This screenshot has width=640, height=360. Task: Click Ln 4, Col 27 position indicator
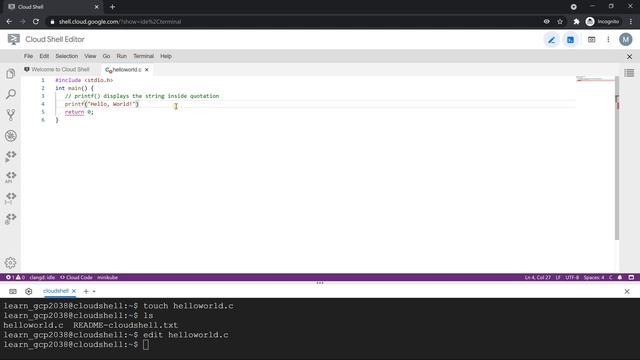538,277
